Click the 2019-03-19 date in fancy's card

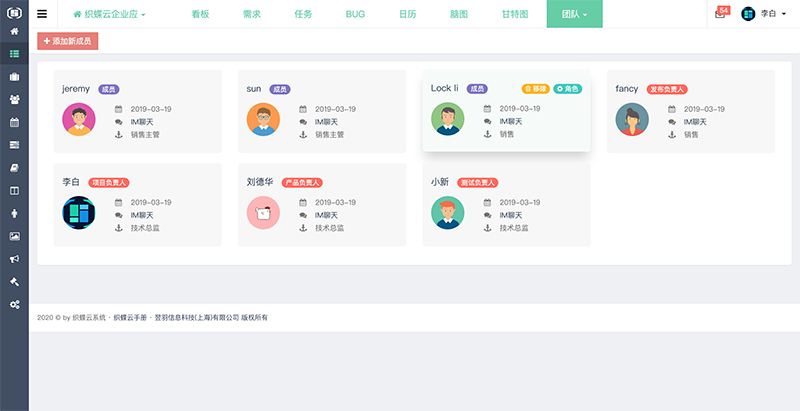[x=704, y=109]
